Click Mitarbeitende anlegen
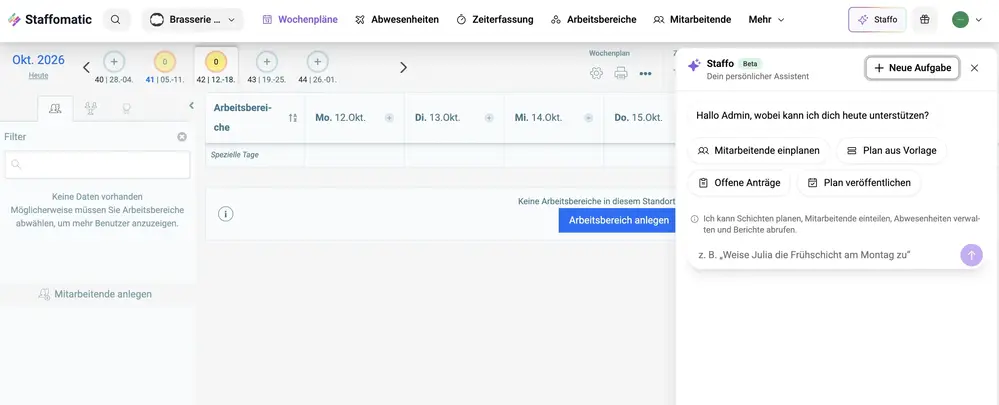This screenshot has height=405, width=999. [x=95, y=294]
